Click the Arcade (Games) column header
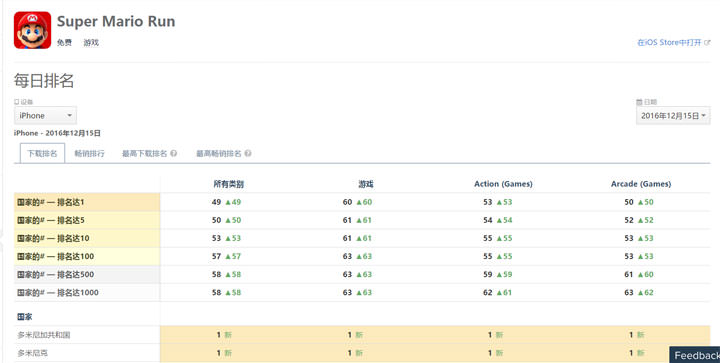 coord(641,184)
